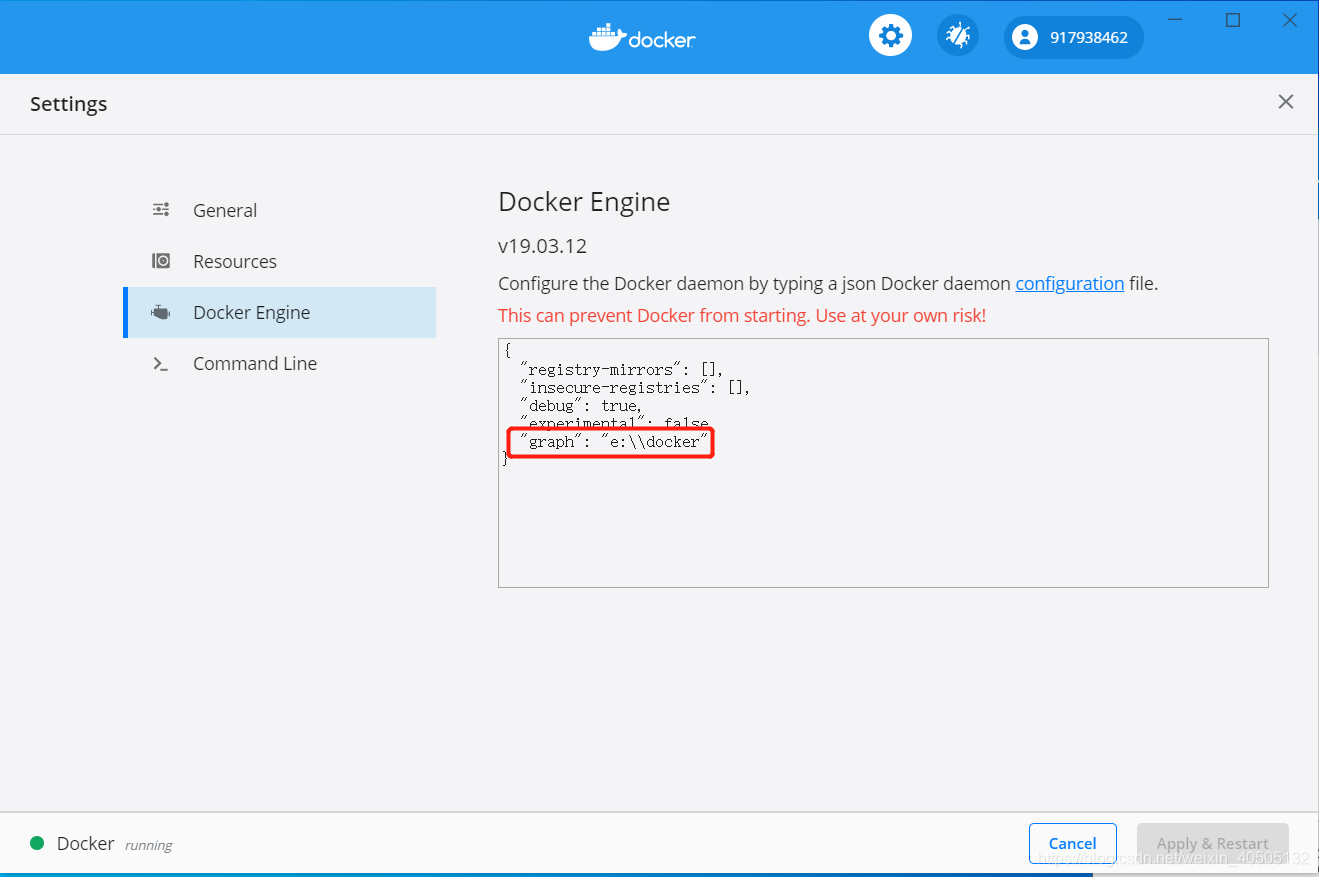Screen dimensions: 1319x877
Task: Click the "registry-mirrors" line in JSON editor
Action: coord(621,370)
